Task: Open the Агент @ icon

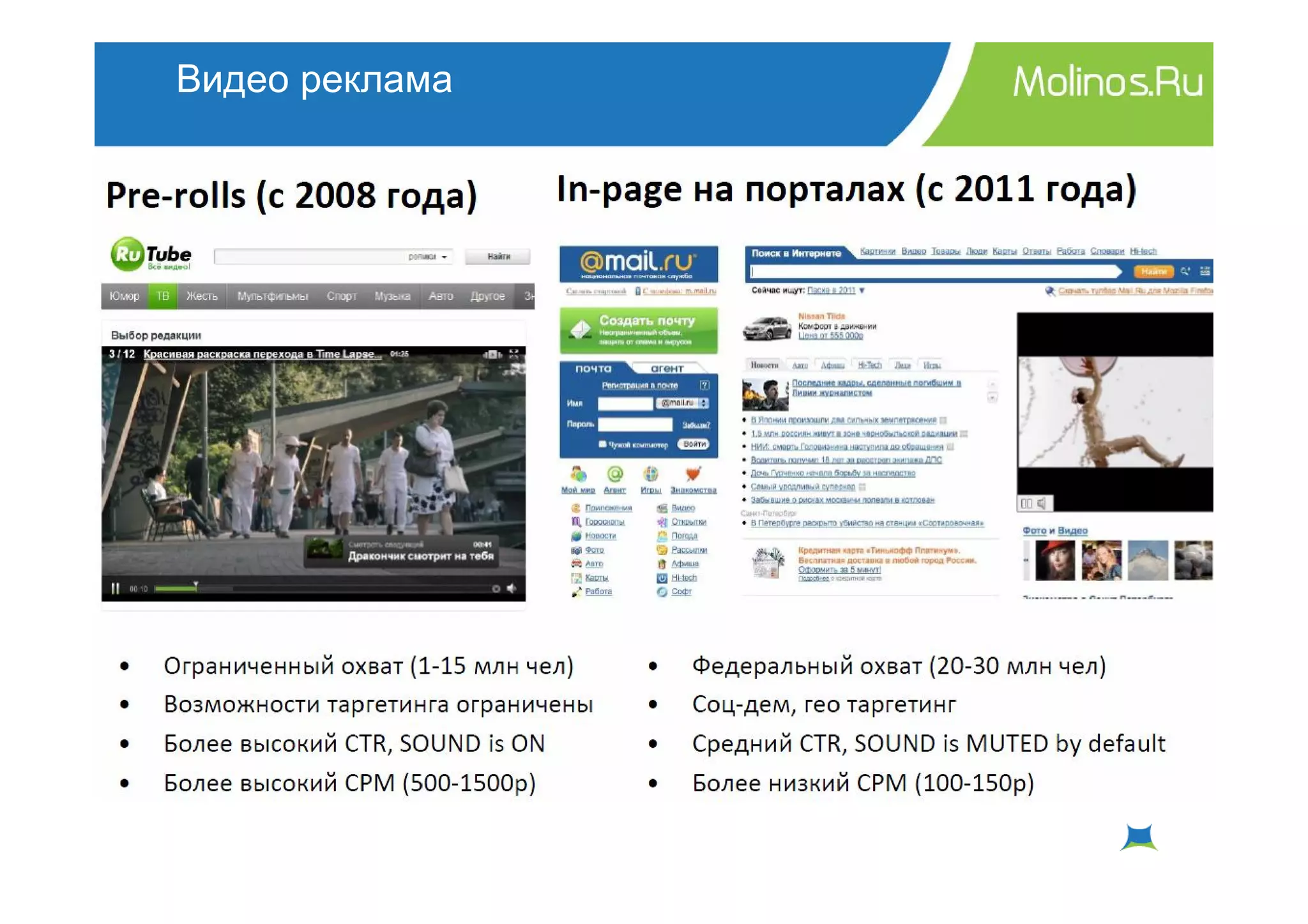Action: tap(614, 474)
